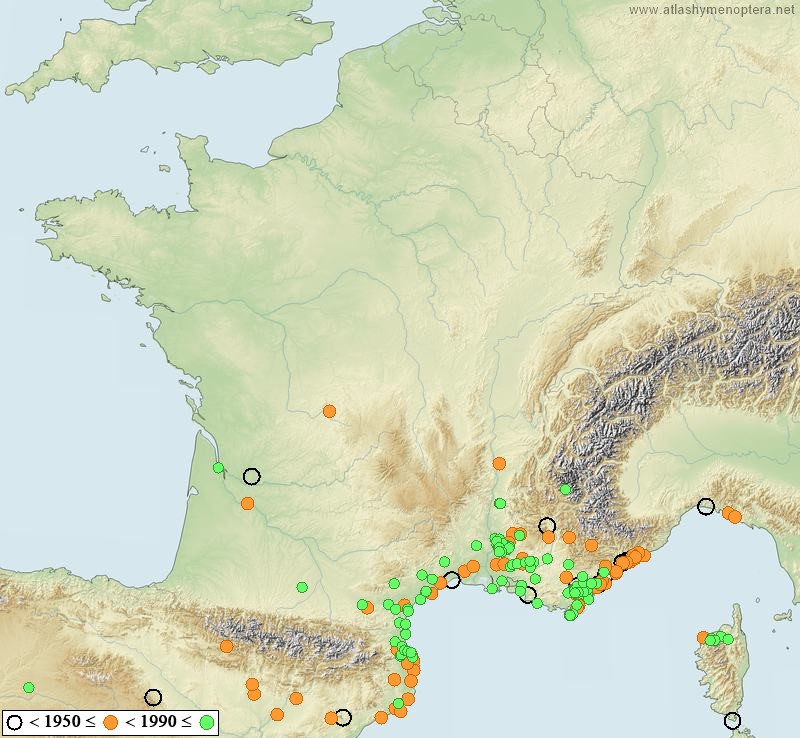Click the single green marker in the Alps
Image resolution: width=800 pixels, height=738 pixels.
565,489
